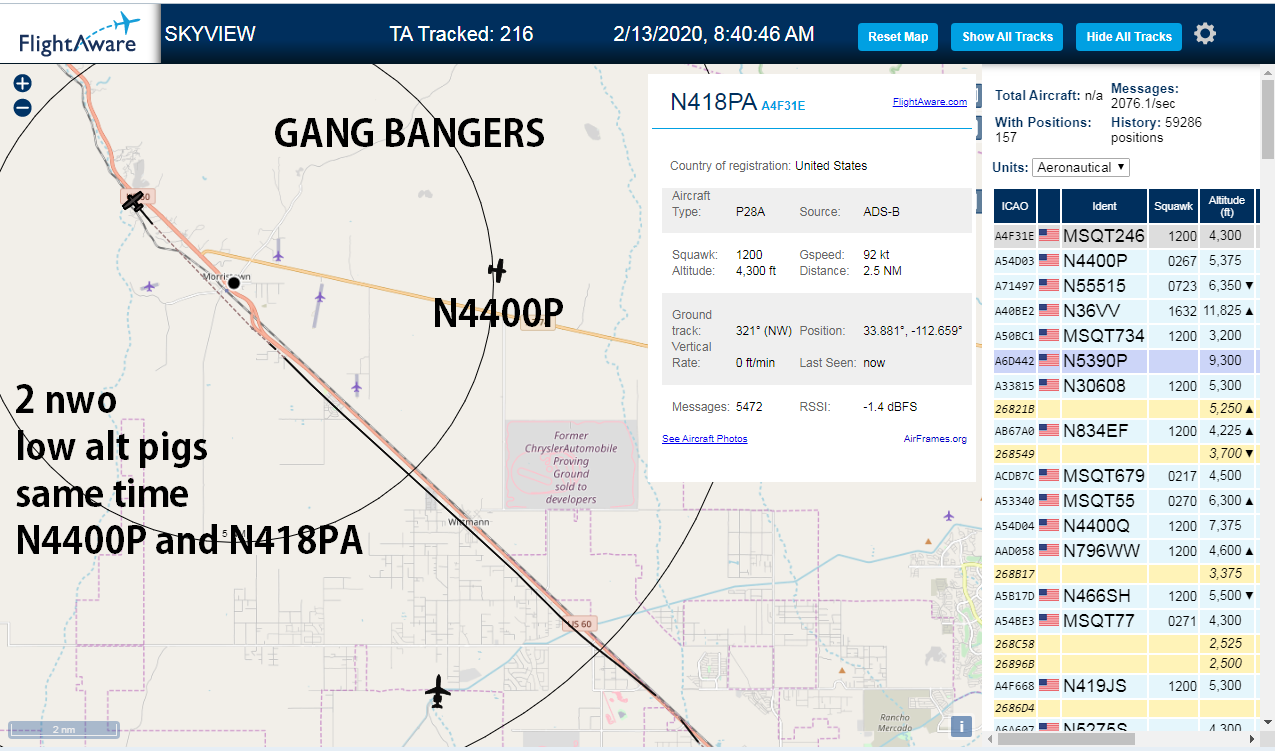Select purple aircraft nearest the zoom buttons
Image resolution: width=1275 pixels, height=751 pixels.
149,287
